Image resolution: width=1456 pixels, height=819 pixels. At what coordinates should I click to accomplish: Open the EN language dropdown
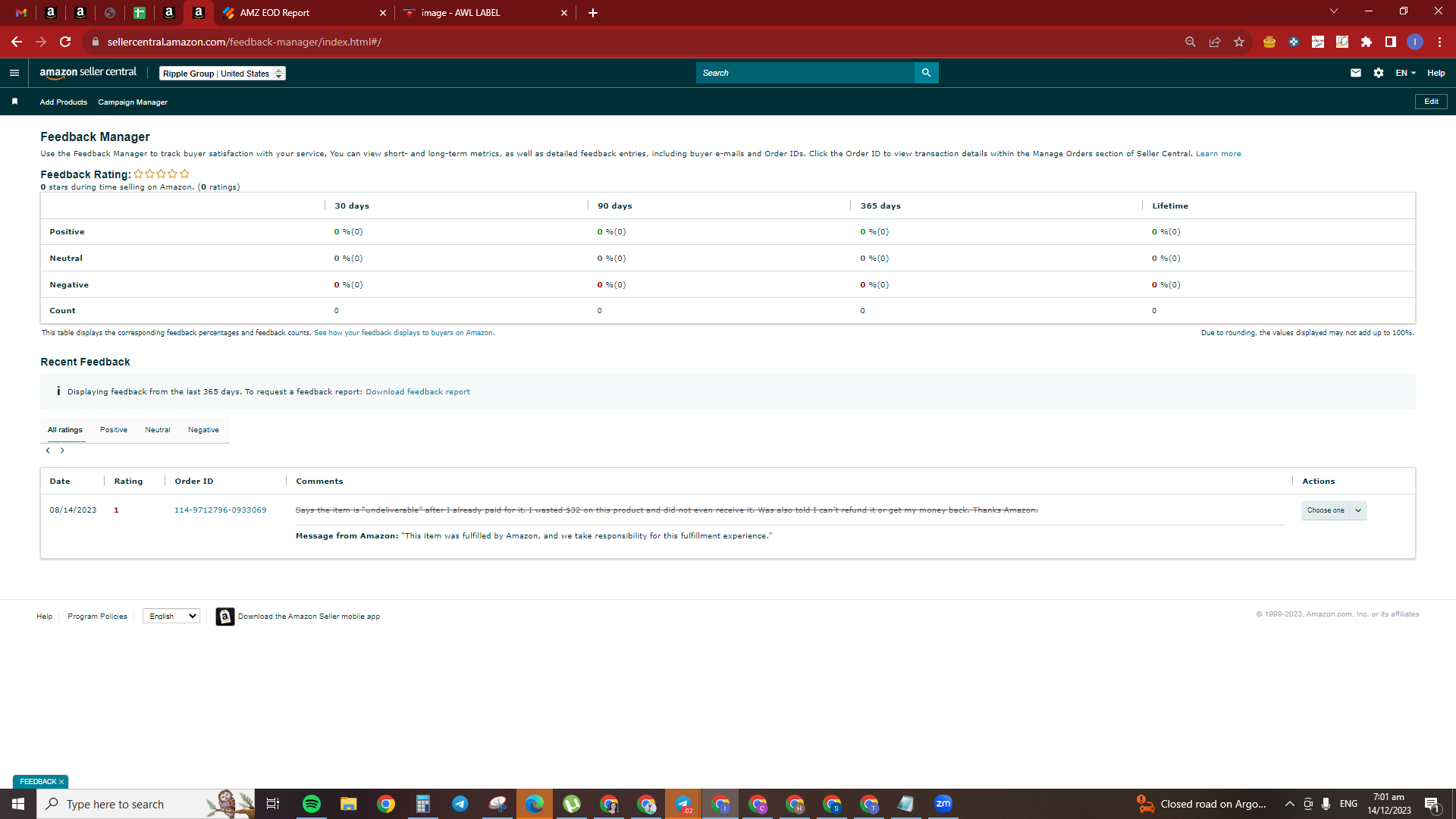tap(1405, 73)
